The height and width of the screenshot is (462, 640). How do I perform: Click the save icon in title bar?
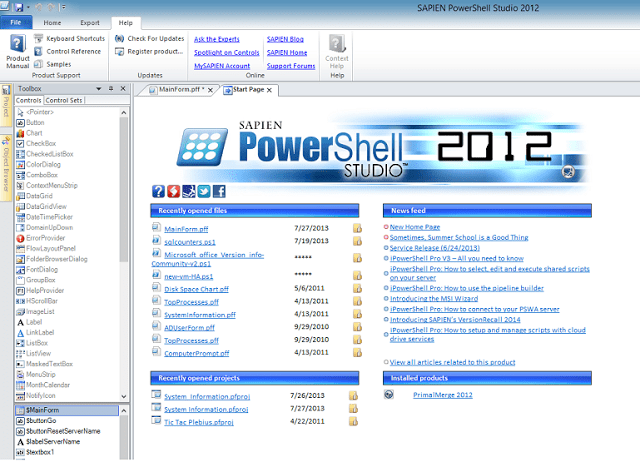click(x=18, y=7)
